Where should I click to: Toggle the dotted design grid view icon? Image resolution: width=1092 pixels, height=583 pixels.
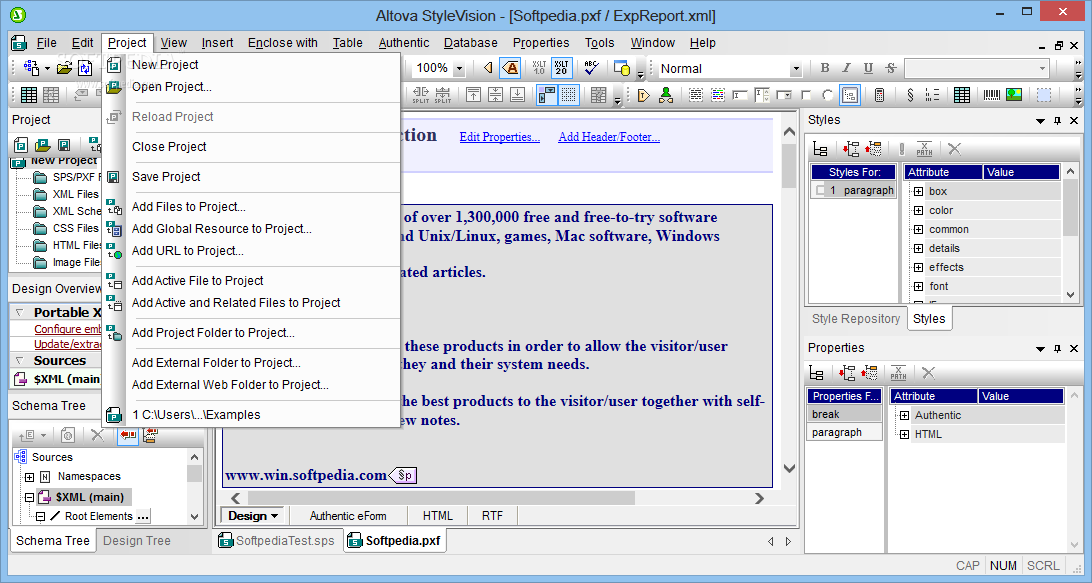[x=569, y=95]
